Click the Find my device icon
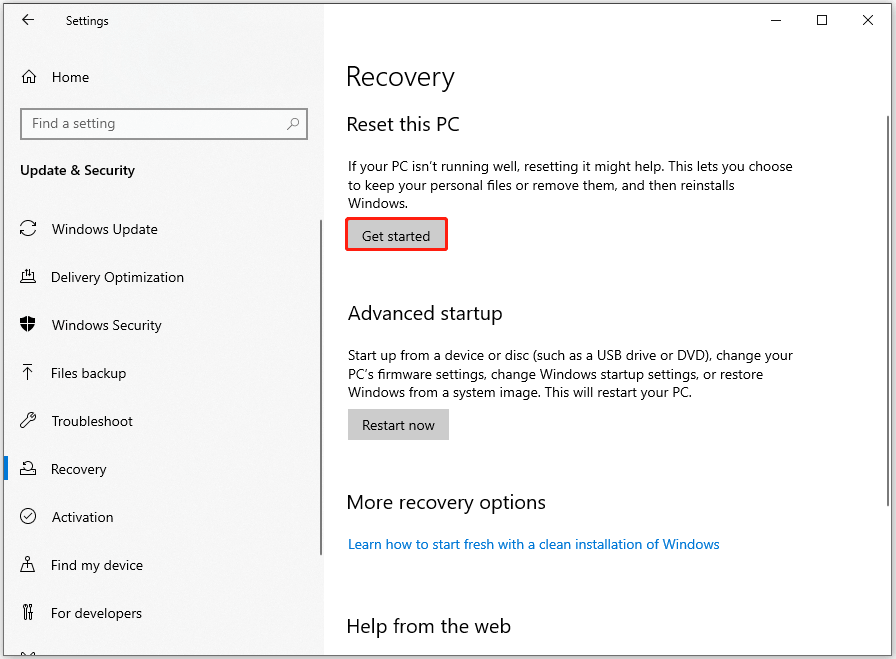This screenshot has width=896, height=659. click(x=29, y=565)
